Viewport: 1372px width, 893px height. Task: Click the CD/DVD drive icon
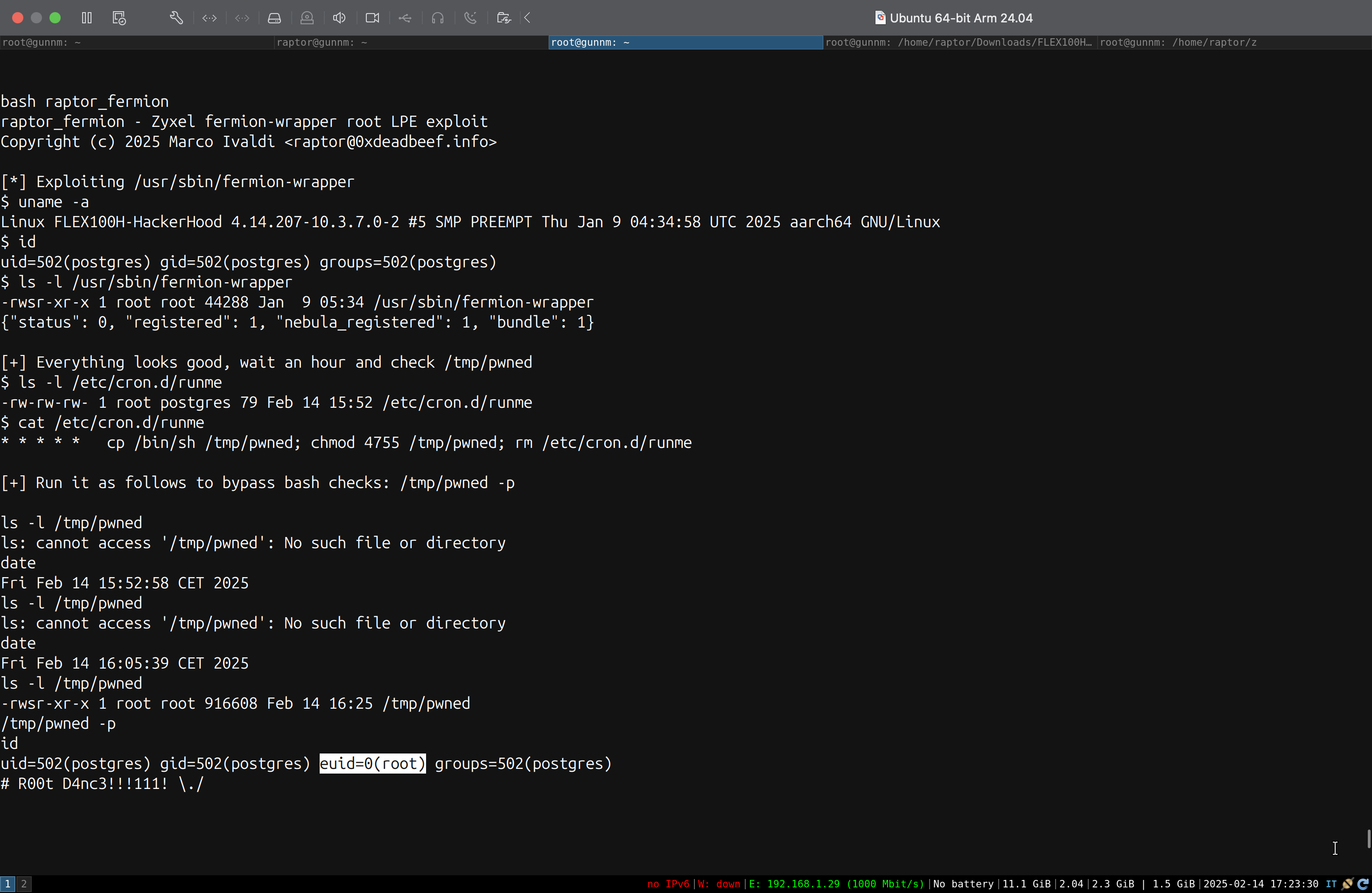(307, 18)
